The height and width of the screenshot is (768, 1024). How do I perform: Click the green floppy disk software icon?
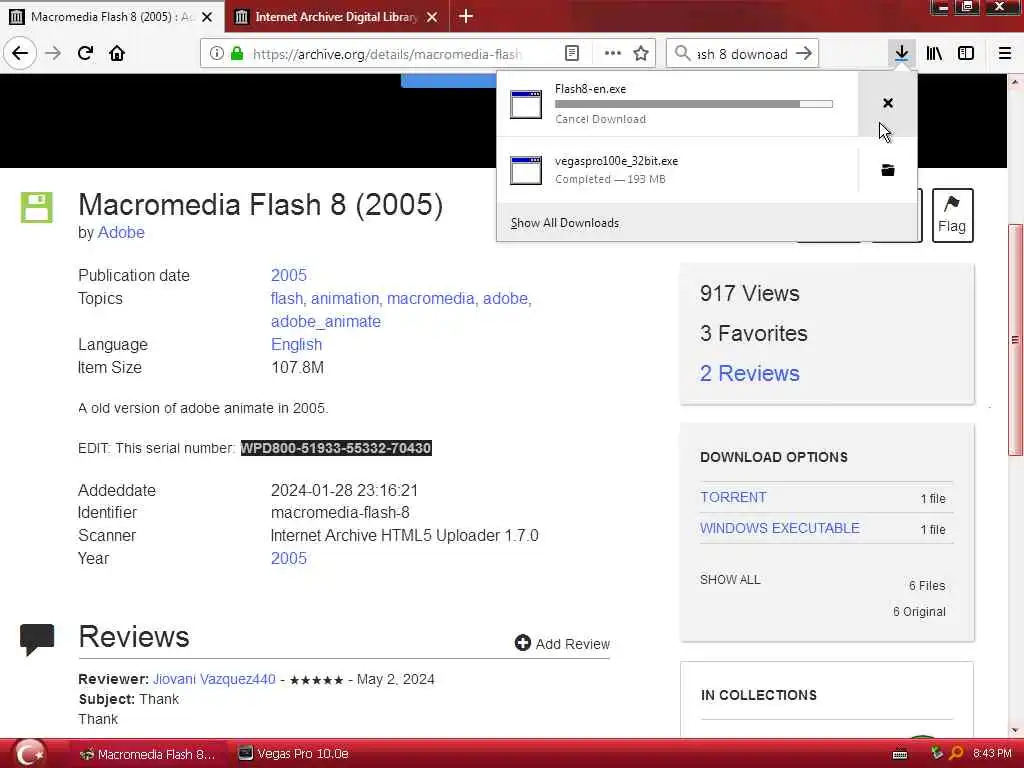[x=37, y=208]
